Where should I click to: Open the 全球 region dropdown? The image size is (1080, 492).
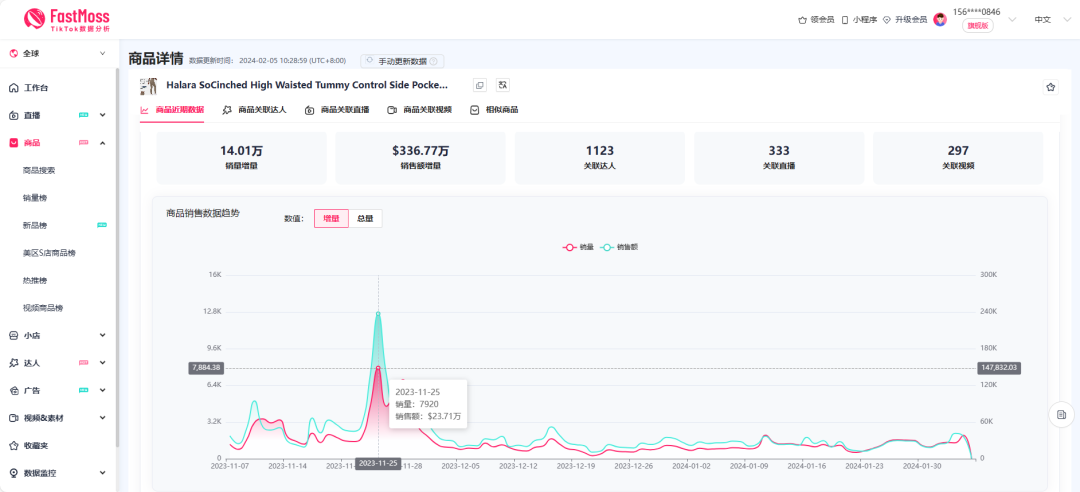[x=58, y=53]
